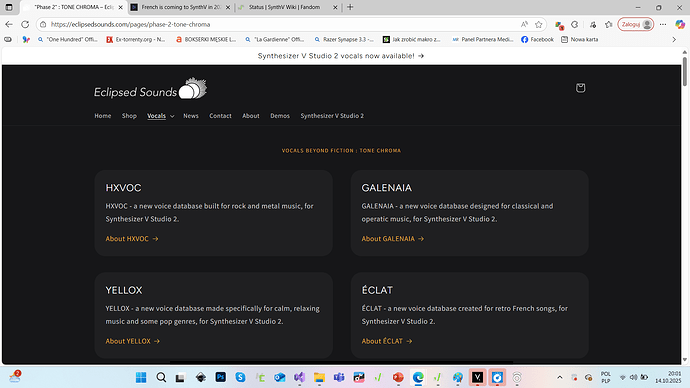Click YELLOX card heading
This screenshot has height=388, width=690.
pos(124,290)
